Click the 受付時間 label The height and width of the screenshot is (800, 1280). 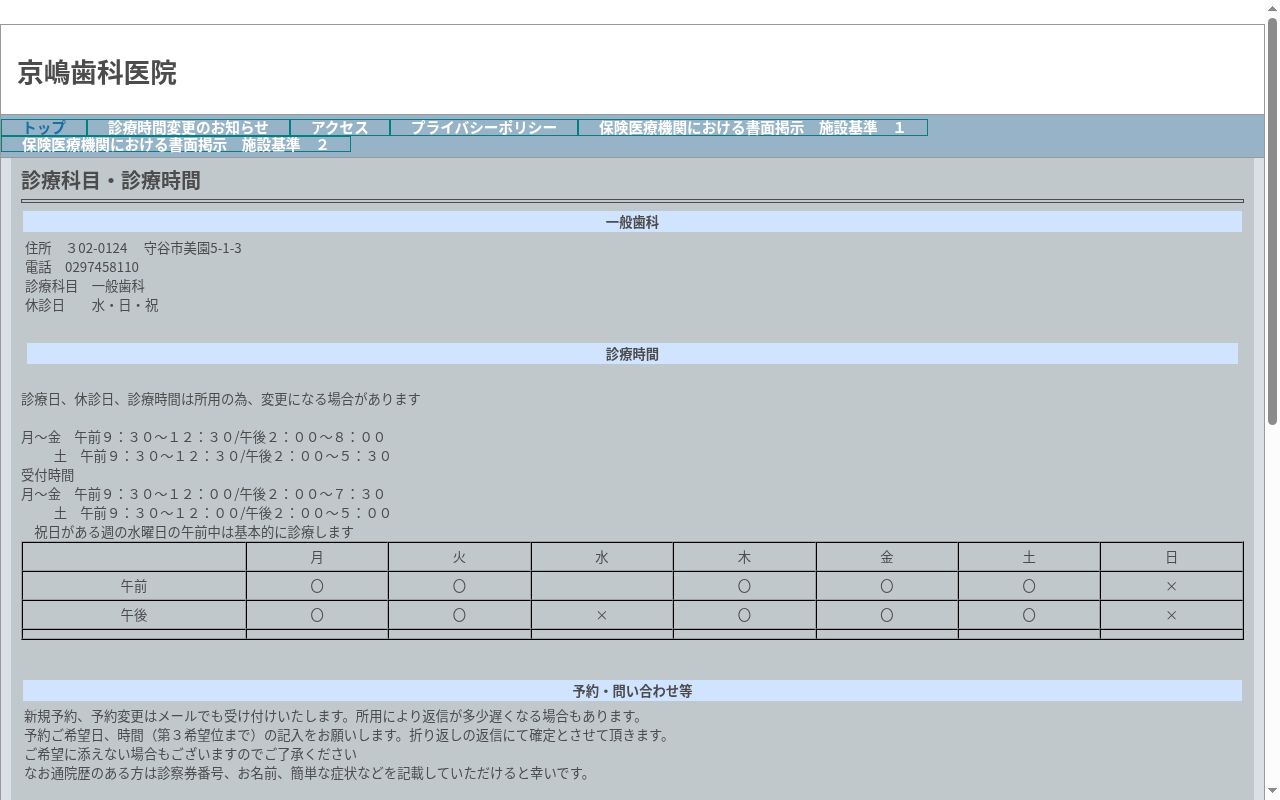click(48, 475)
